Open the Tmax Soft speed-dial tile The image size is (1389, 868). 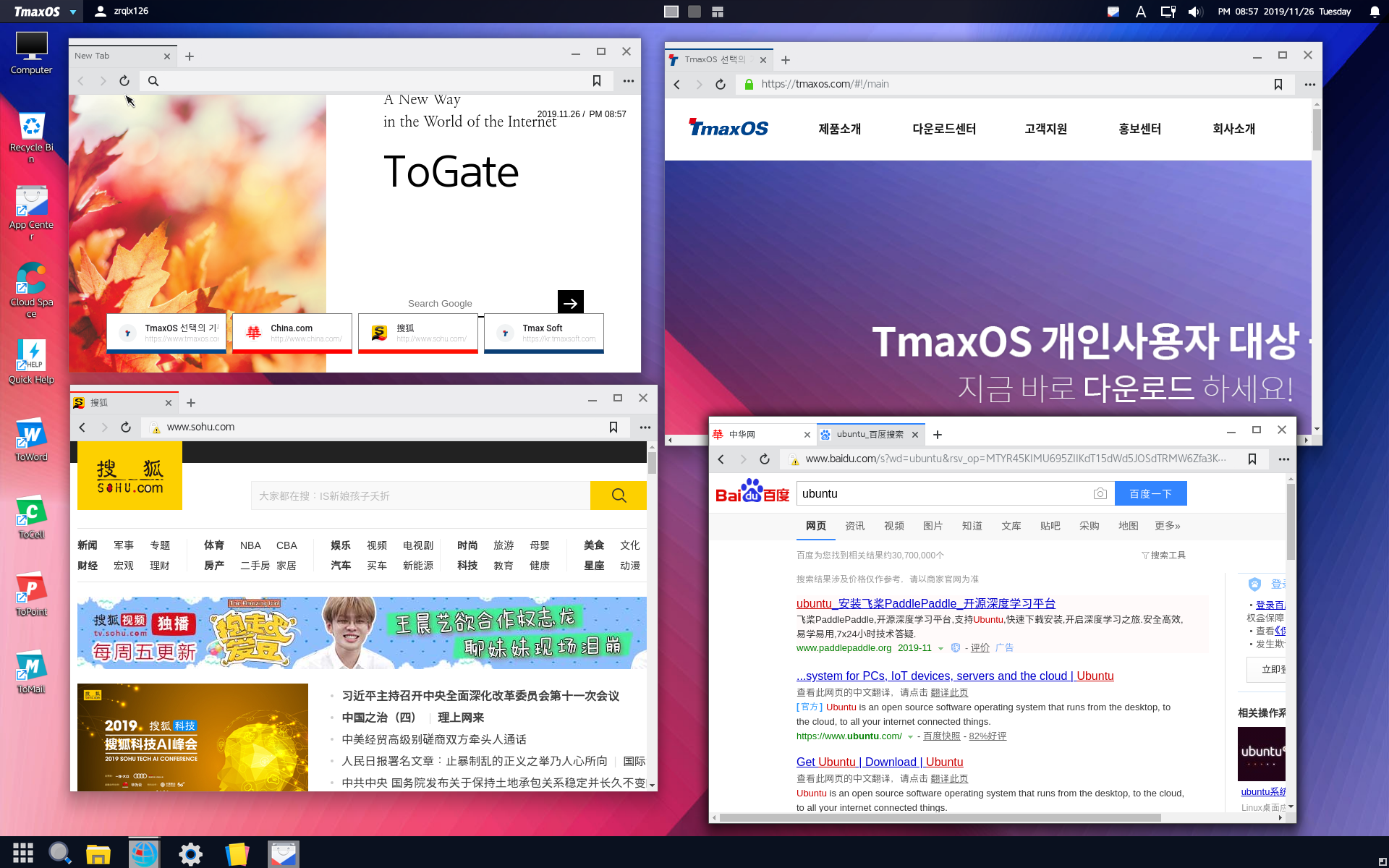[x=544, y=333]
